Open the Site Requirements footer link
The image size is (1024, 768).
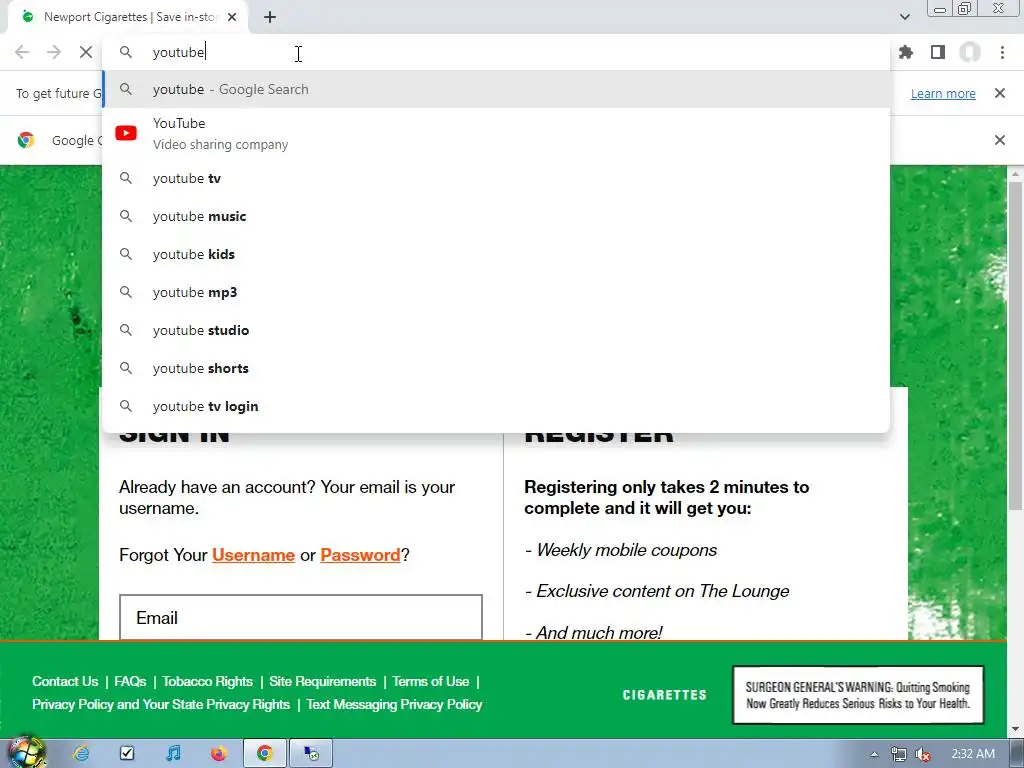[x=323, y=681]
